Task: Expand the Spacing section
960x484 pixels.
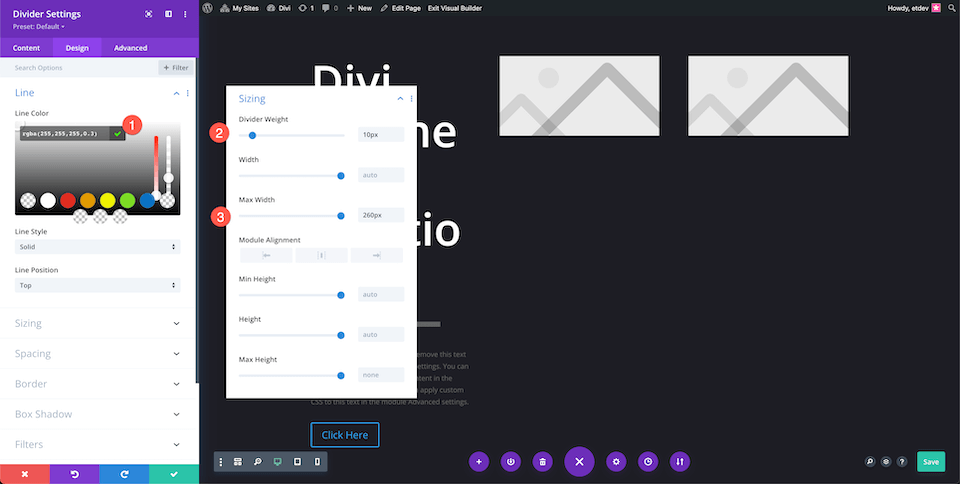Action: (x=98, y=354)
